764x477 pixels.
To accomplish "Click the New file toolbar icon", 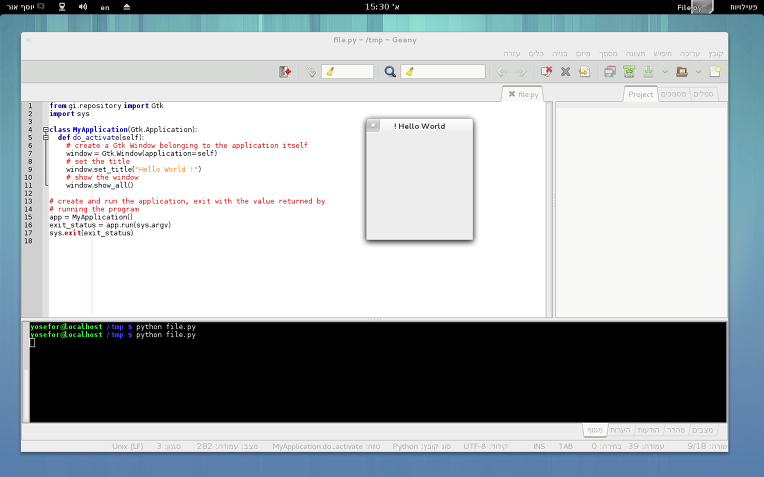I will pos(715,72).
